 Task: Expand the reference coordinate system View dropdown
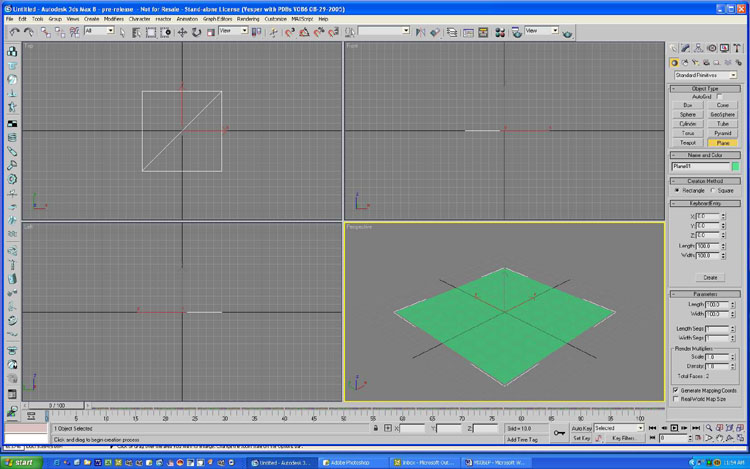(232, 31)
